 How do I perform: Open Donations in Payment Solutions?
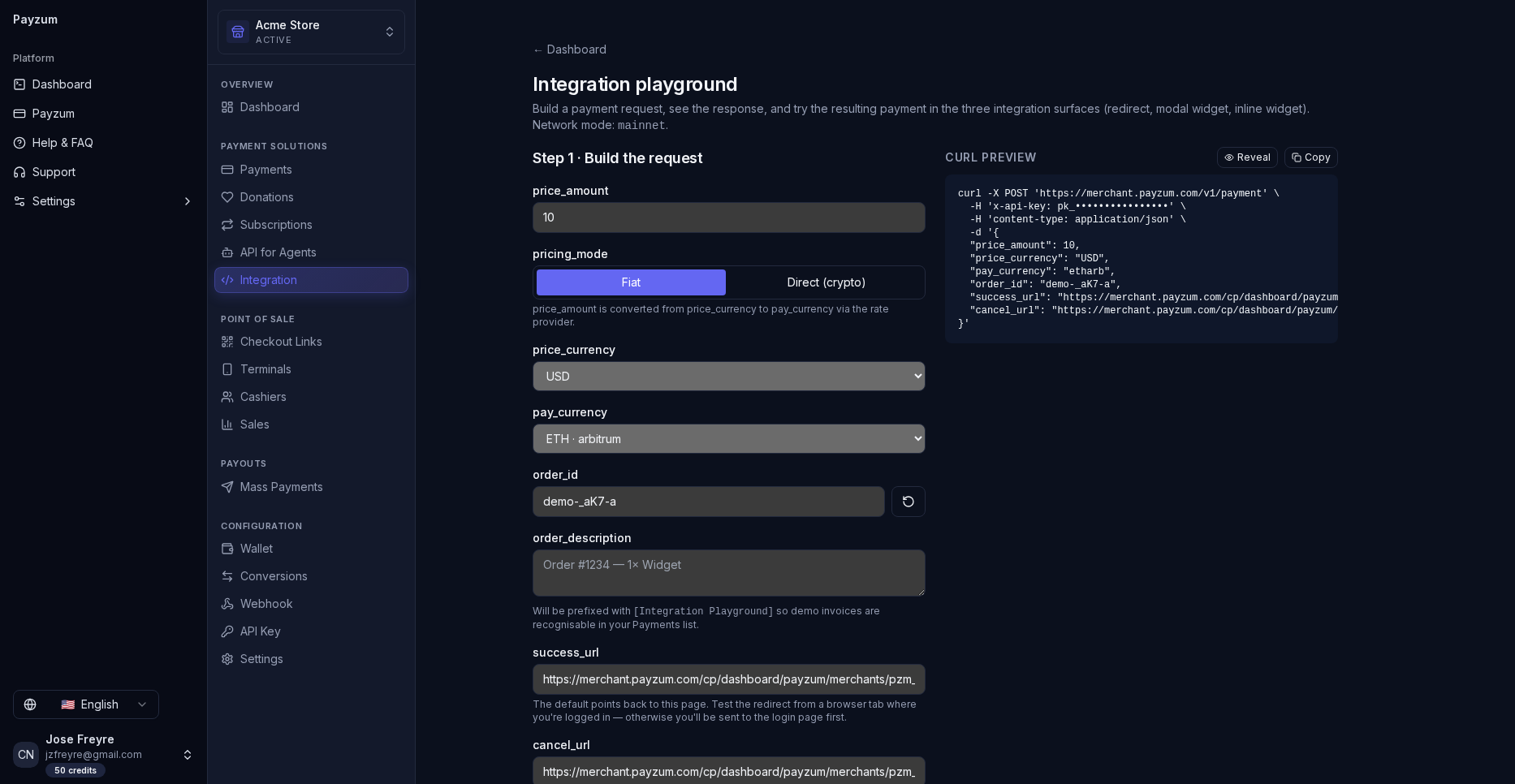coord(311,197)
